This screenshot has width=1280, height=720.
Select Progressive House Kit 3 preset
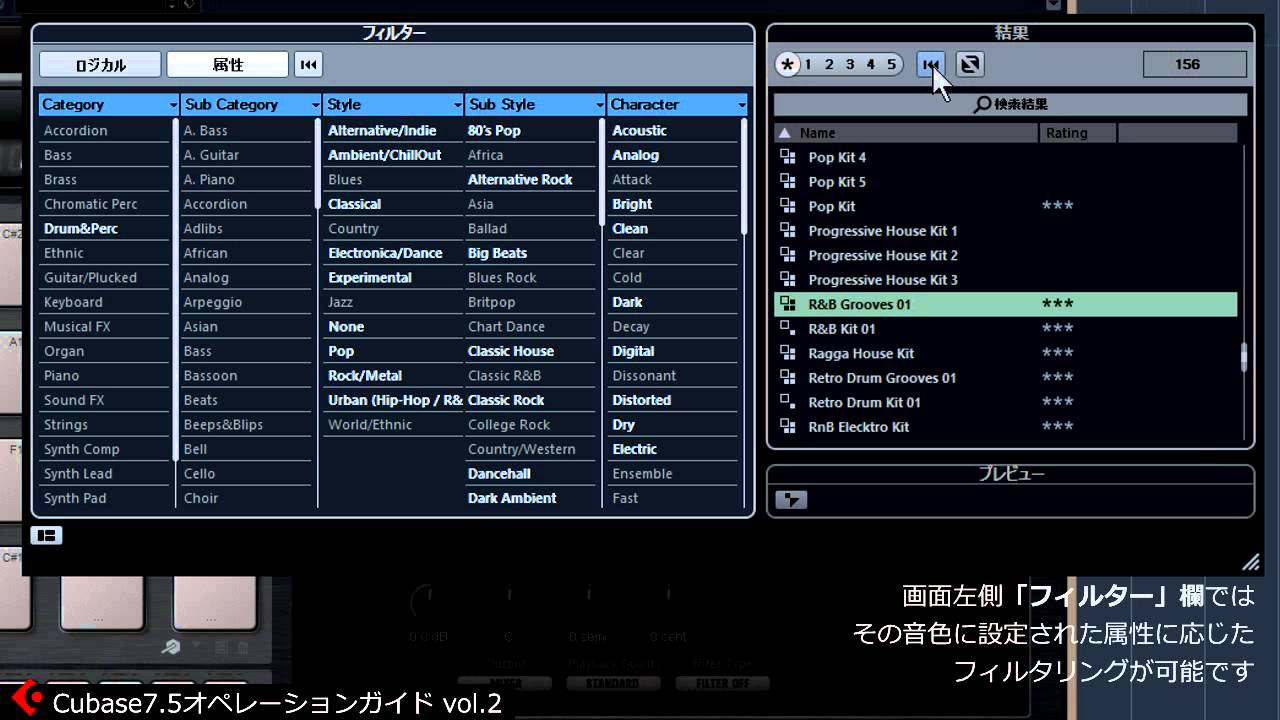[x=883, y=280]
